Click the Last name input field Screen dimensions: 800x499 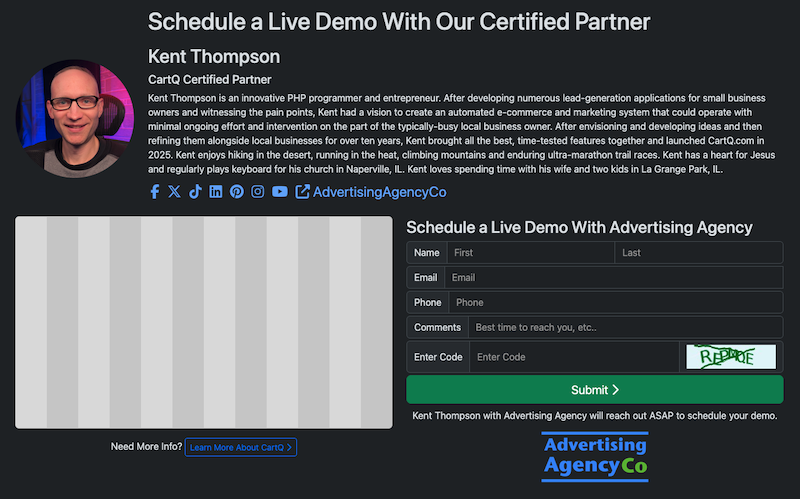click(x=698, y=253)
